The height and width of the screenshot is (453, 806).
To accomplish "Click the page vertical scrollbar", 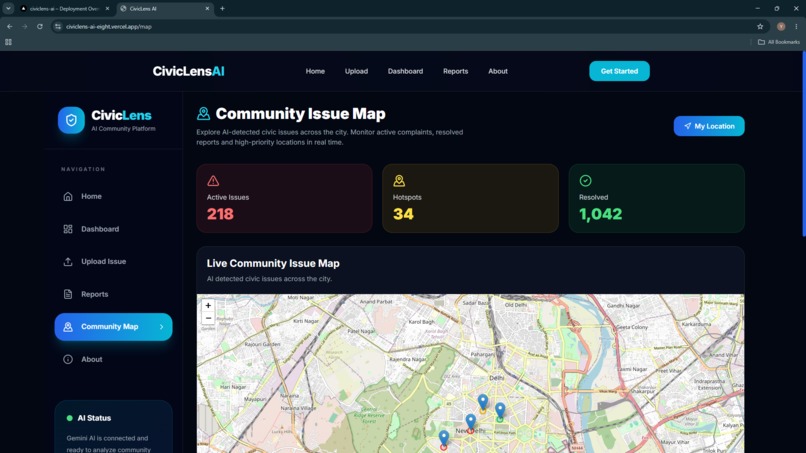I will pos(803,144).
